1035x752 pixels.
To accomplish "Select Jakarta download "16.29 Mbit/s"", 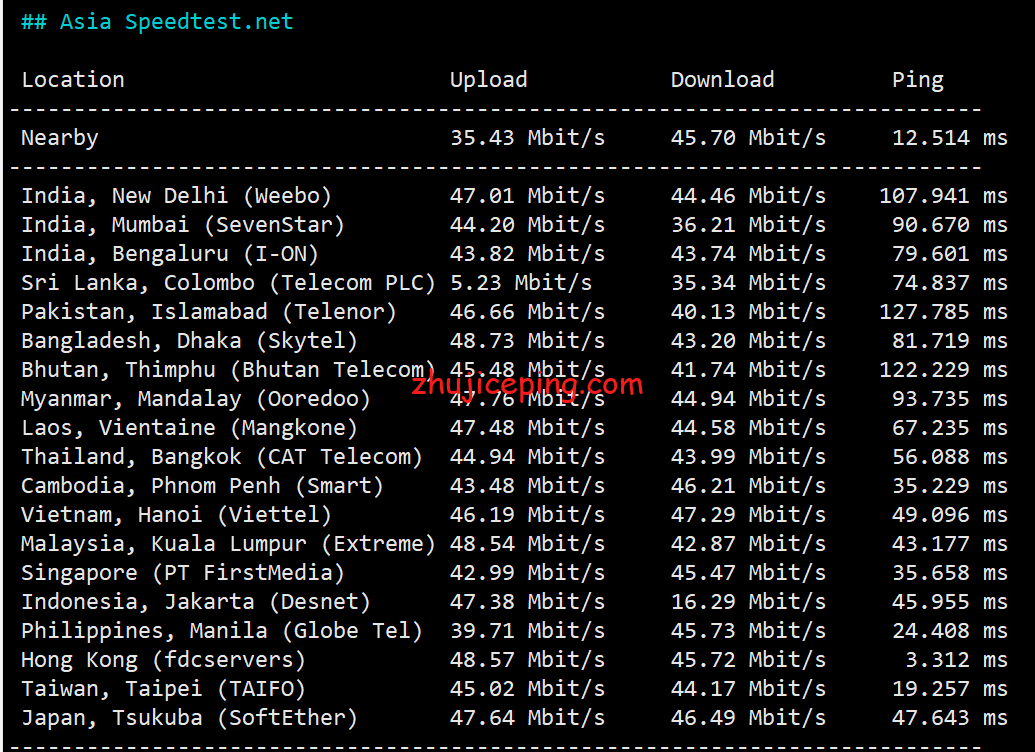I will coord(748,603).
